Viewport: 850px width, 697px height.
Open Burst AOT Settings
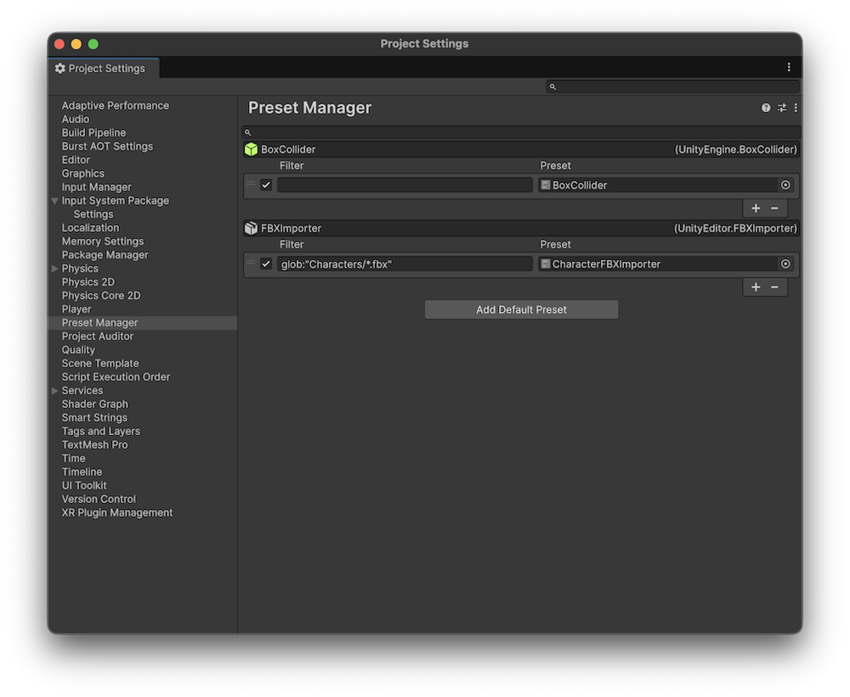coord(107,147)
